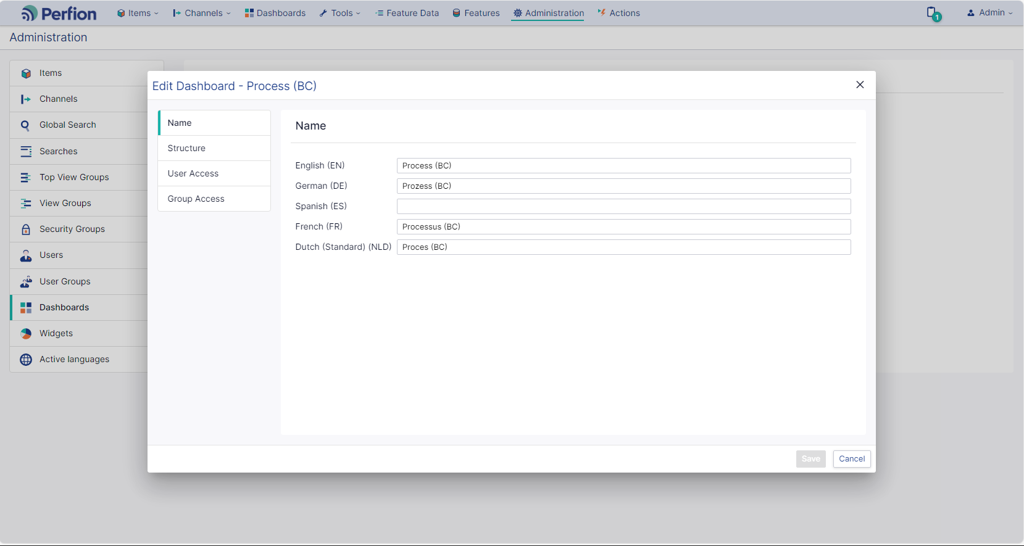Click the "Dutch (Standard) (NLD)" label
The height and width of the screenshot is (546, 1024).
click(x=344, y=247)
